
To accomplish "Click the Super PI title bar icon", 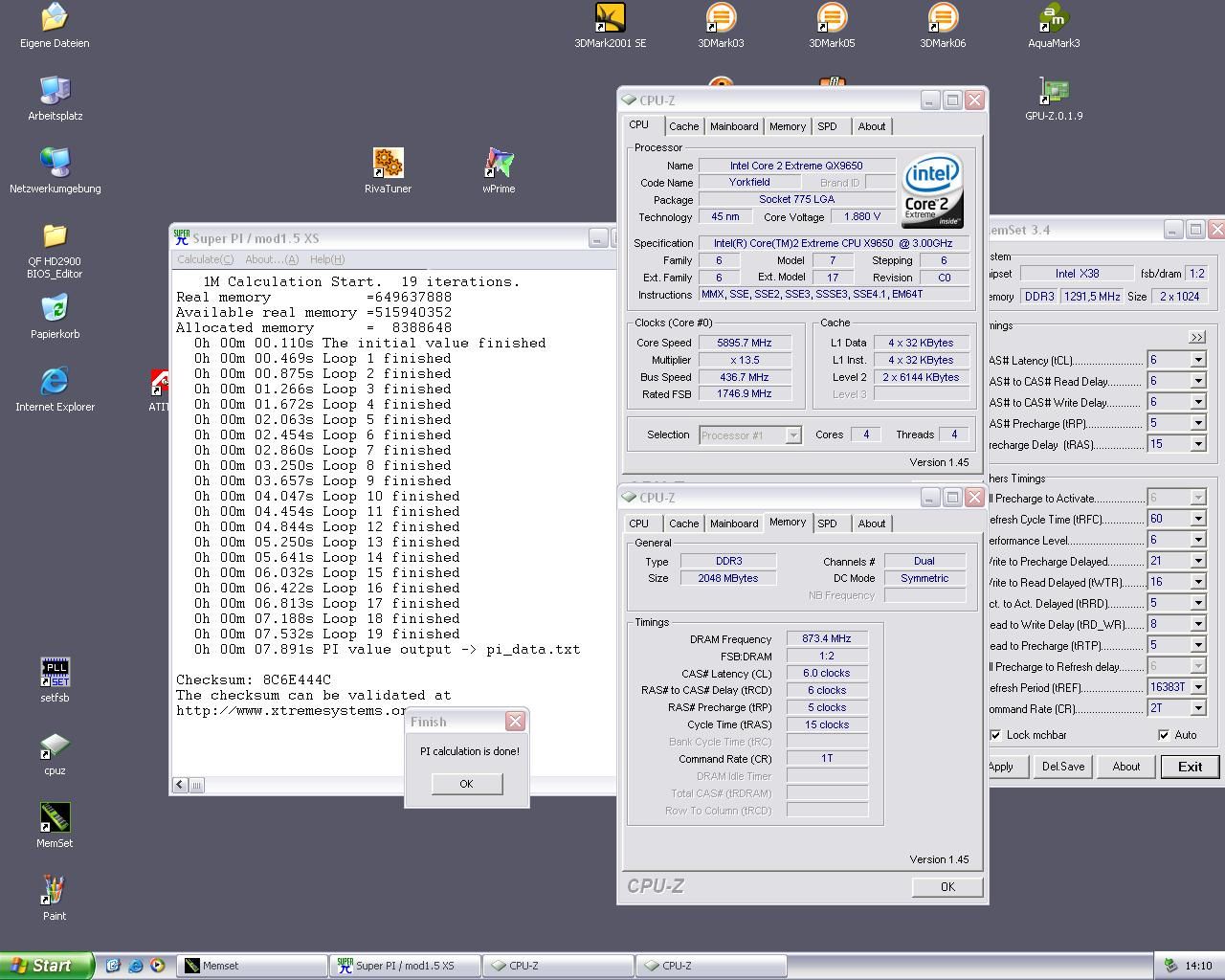I will click(x=181, y=237).
